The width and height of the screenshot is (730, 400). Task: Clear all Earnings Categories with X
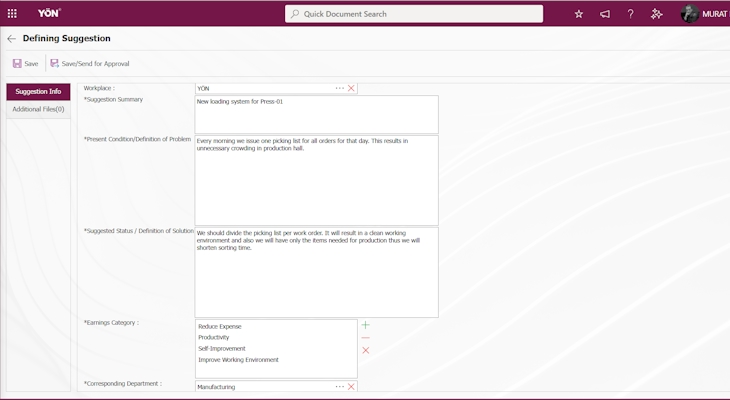click(x=365, y=350)
